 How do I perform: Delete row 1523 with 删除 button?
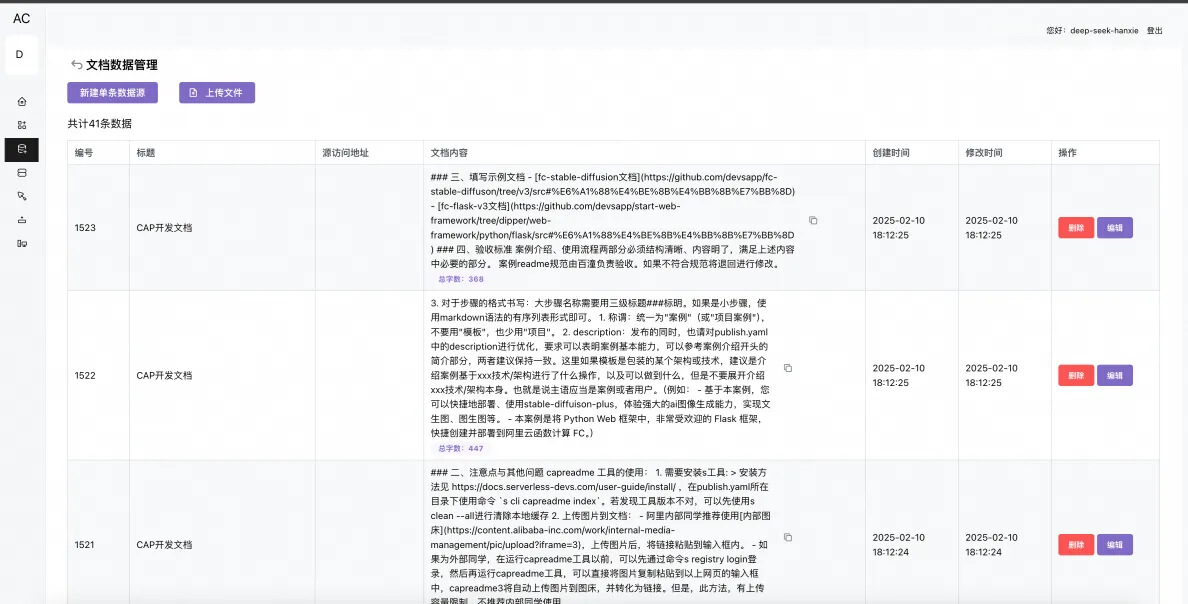[x=1076, y=227]
